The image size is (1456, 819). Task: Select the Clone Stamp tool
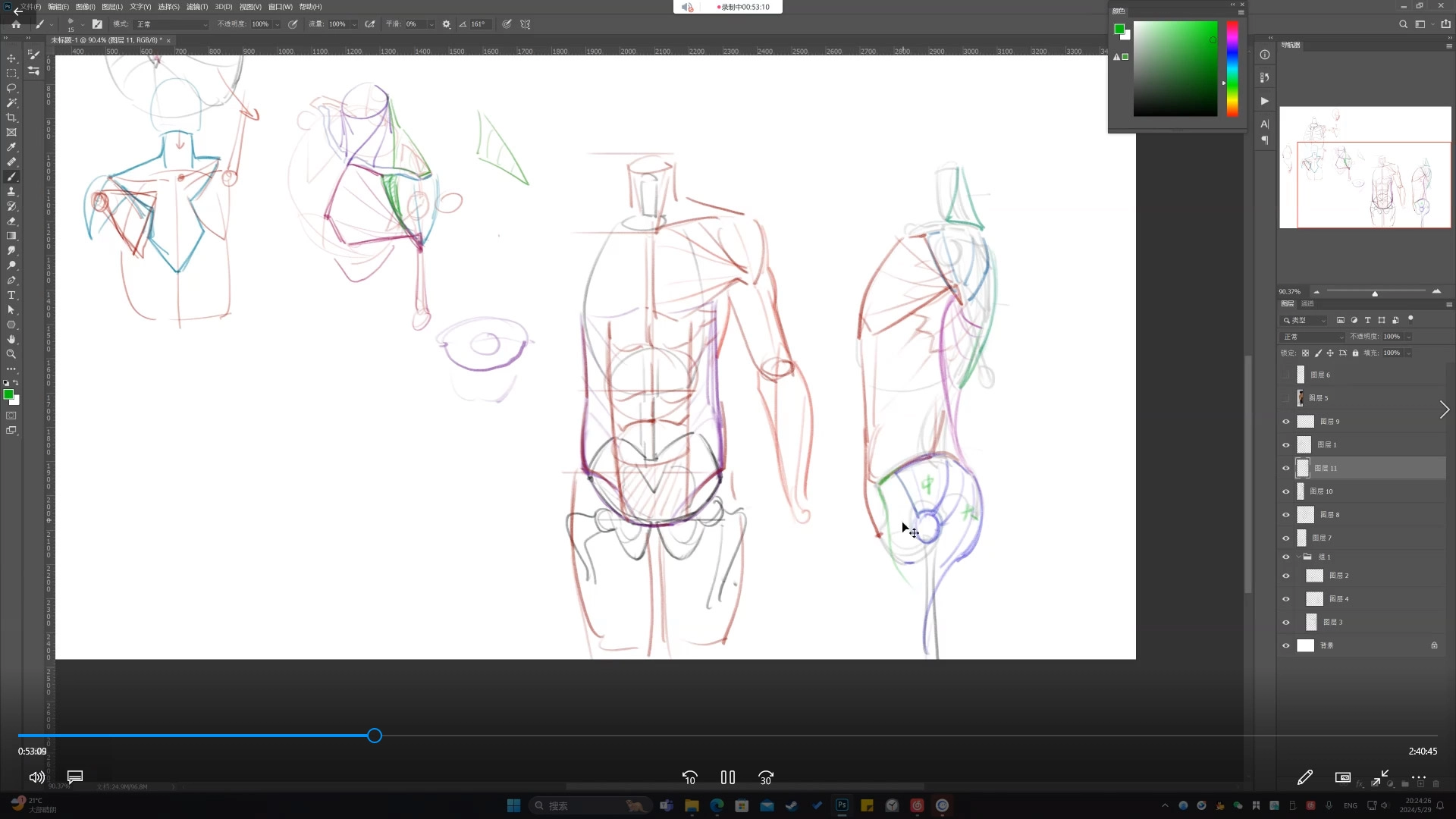pyautogui.click(x=11, y=192)
